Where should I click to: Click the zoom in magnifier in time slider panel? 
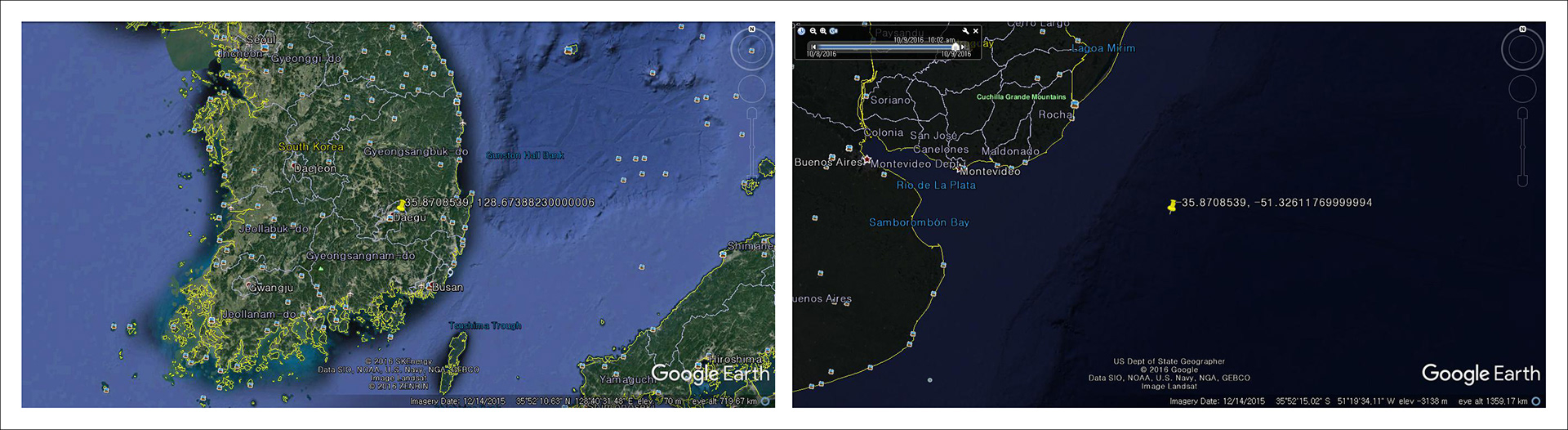click(x=823, y=31)
